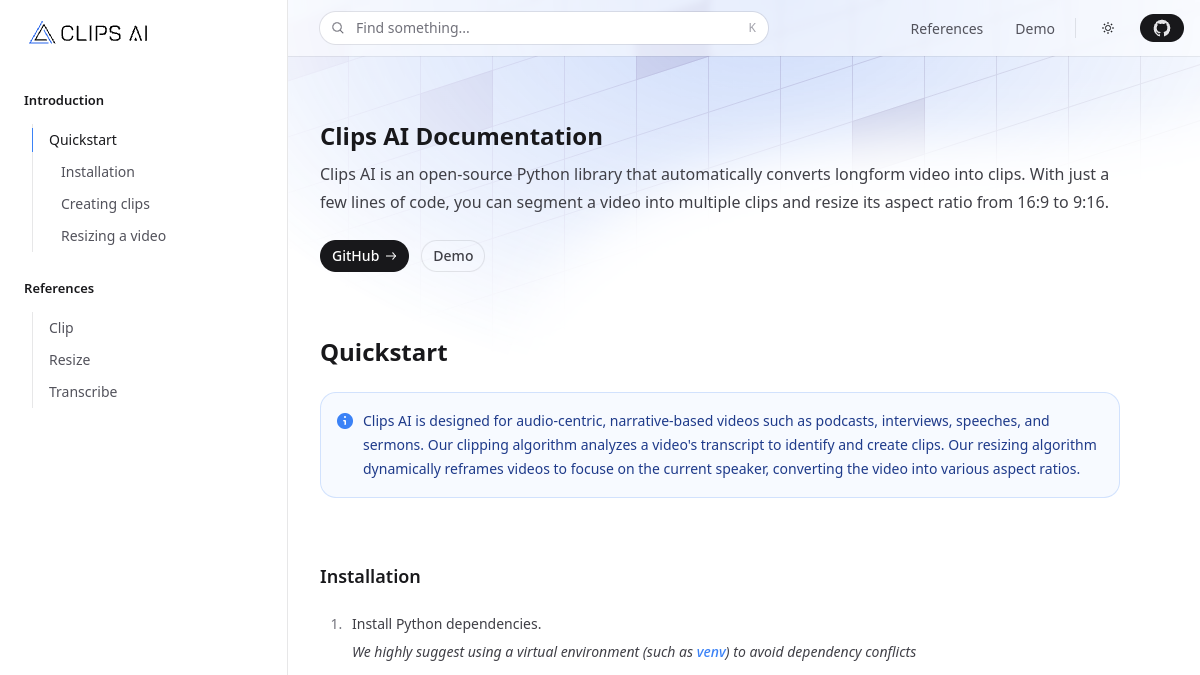Open the Clip reference page
This screenshot has width=1200, height=675.
point(61,328)
